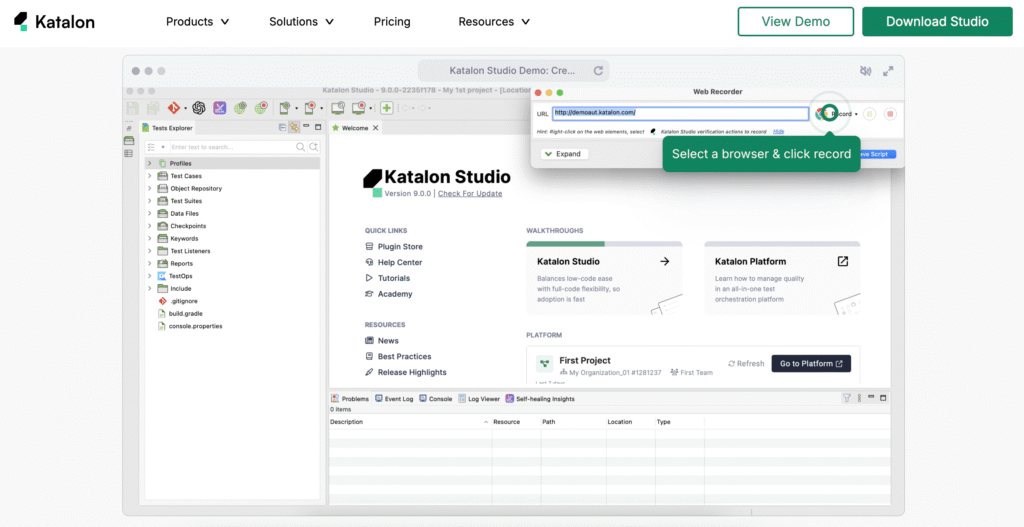This screenshot has height=527, width=1024.
Task: Click the Git icon in Studio toolbar
Action: [174, 108]
